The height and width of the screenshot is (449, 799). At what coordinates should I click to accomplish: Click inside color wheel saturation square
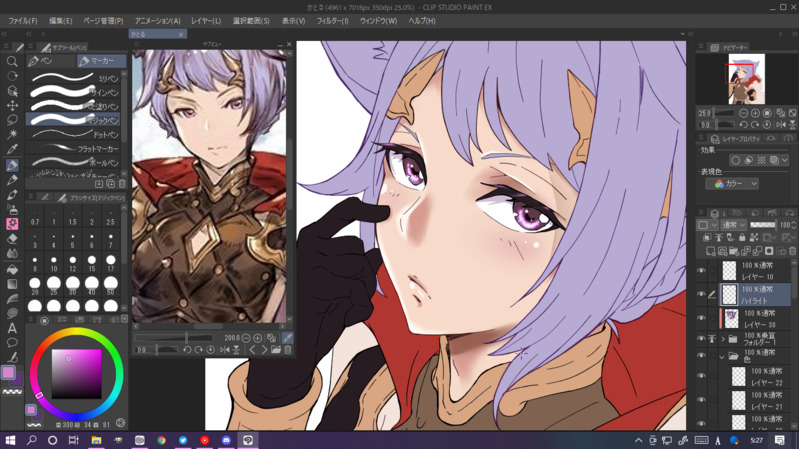click(76, 374)
